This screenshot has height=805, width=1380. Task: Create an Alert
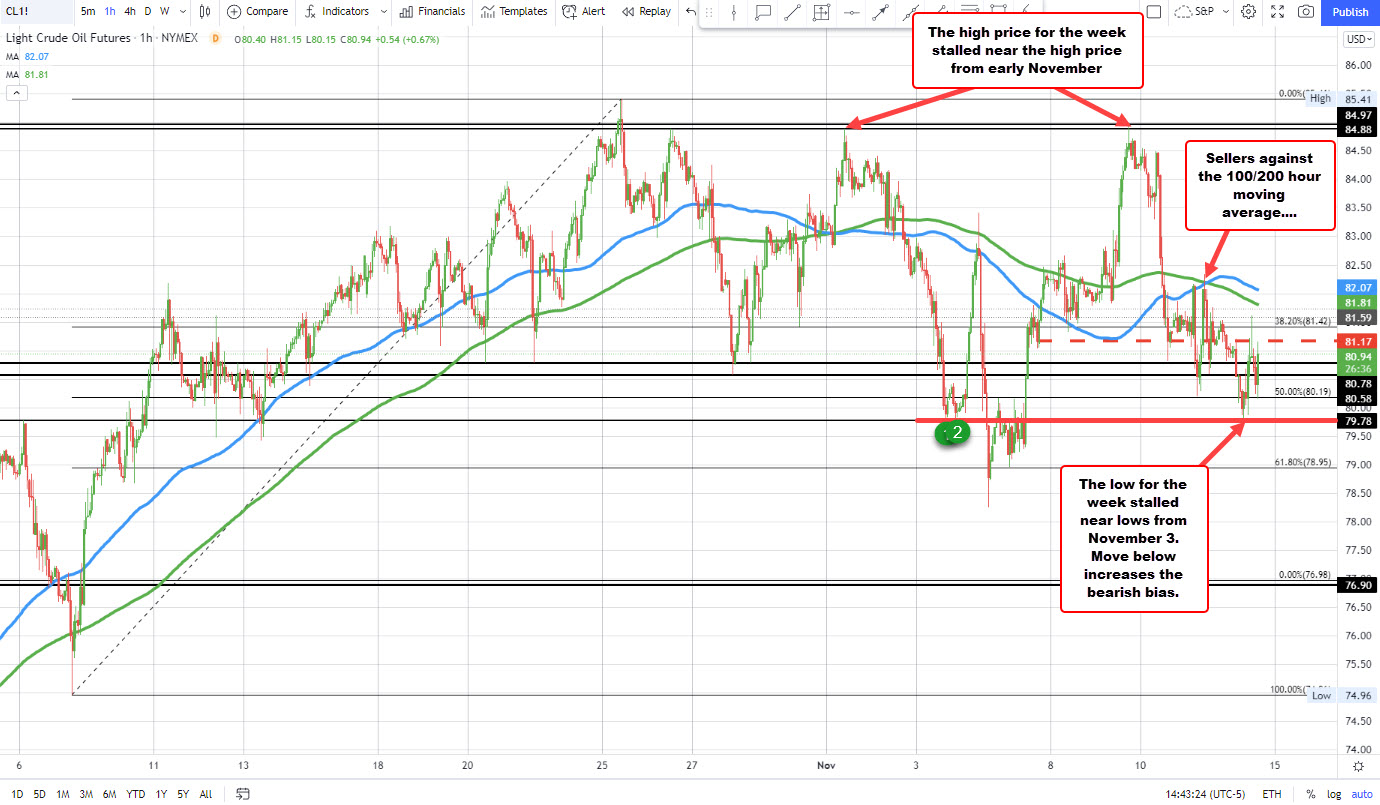[x=583, y=12]
